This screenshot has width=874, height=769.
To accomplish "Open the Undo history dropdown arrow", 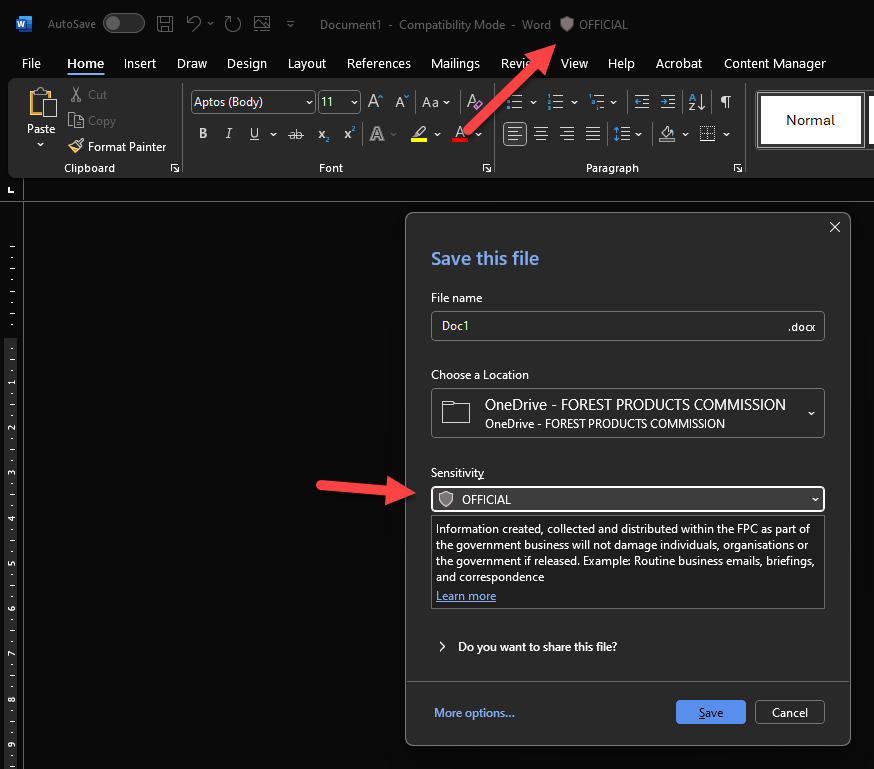I will tap(210, 24).
